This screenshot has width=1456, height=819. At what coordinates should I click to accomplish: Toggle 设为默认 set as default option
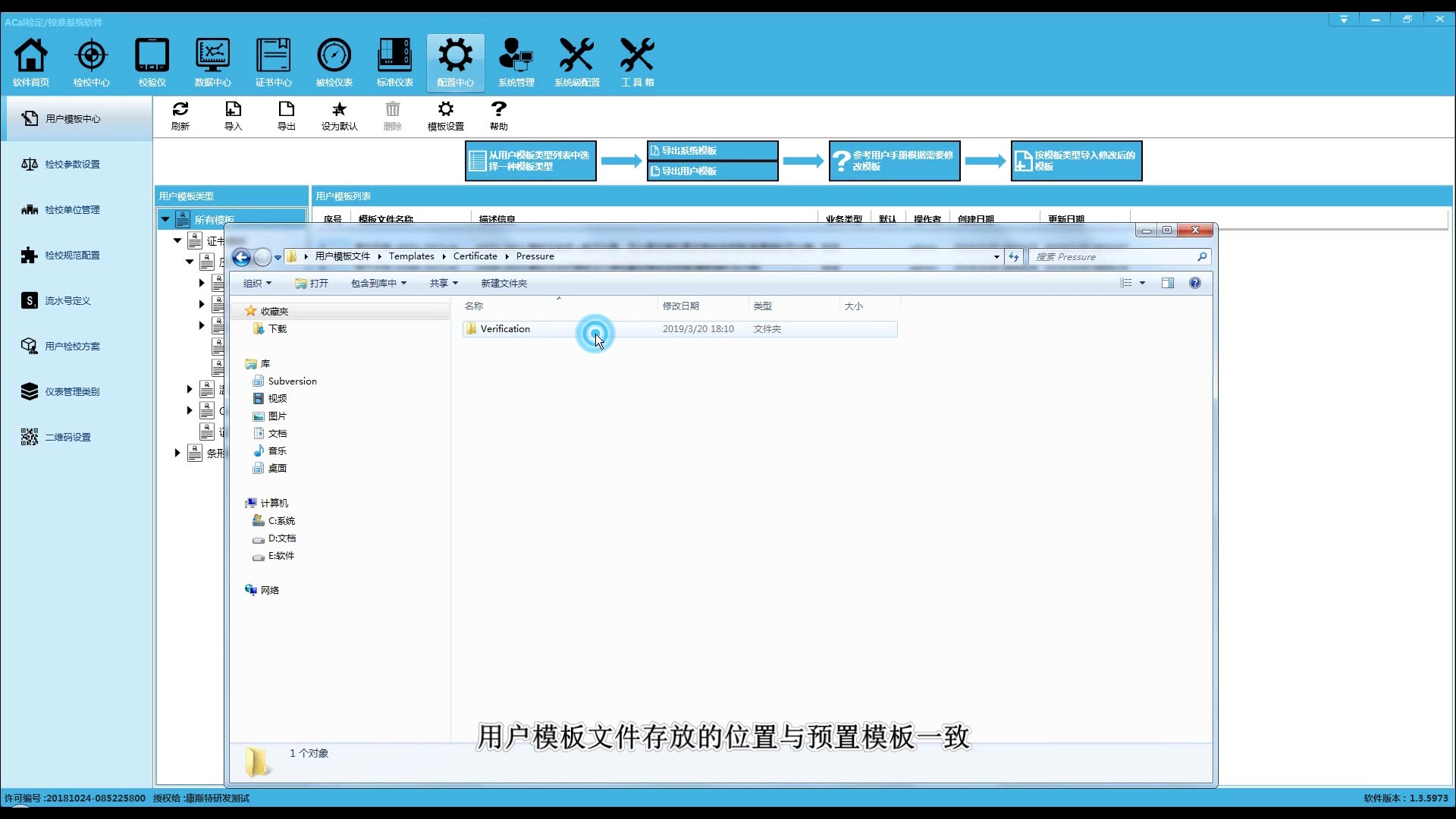pyautogui.click(x=339, y=114)
